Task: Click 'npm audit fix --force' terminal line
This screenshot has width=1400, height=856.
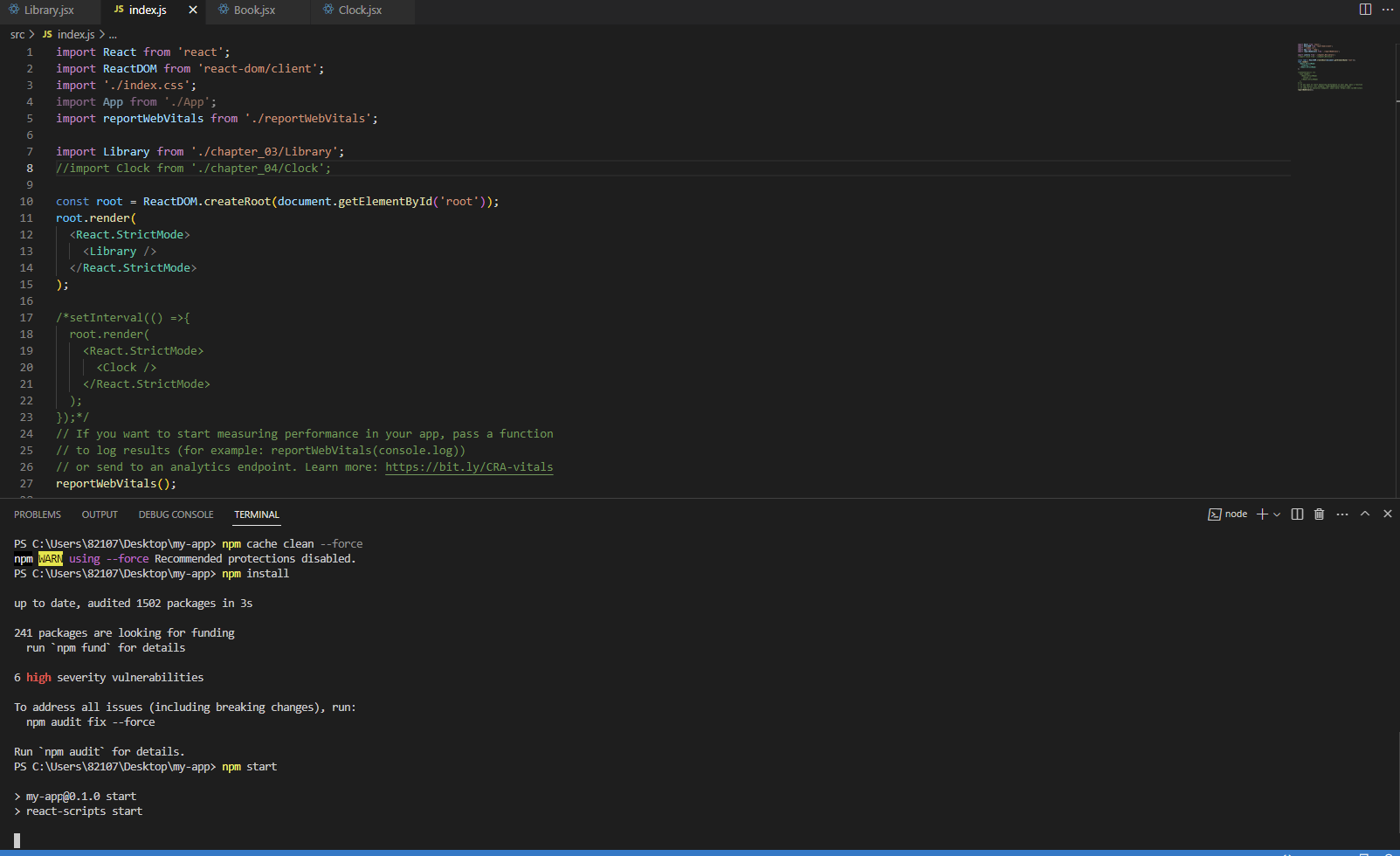Action: pyautogui.click(x=91, y=721)
